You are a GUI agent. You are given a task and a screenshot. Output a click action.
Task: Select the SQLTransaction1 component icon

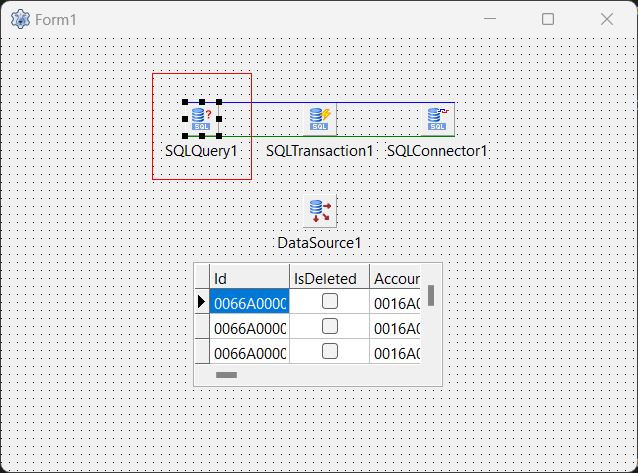320,119
